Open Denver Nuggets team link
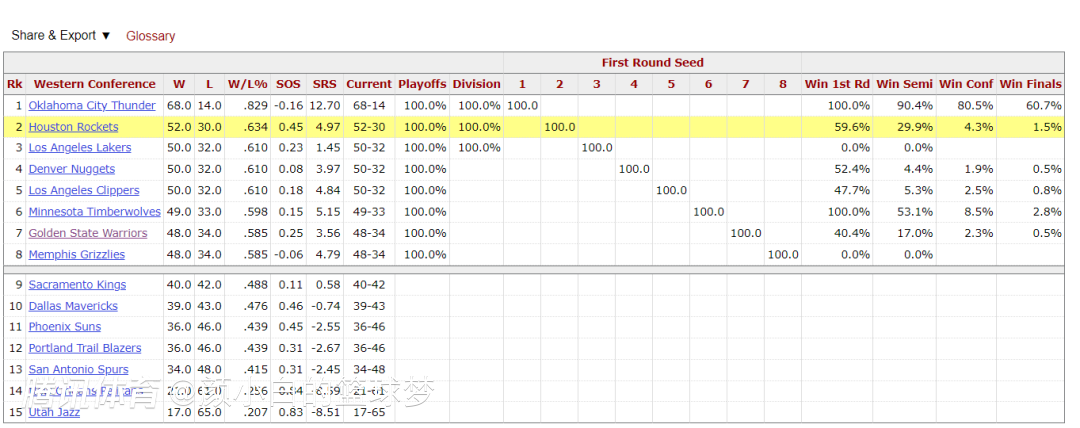The image size is (1080, 428). click(x=72, y=169)
